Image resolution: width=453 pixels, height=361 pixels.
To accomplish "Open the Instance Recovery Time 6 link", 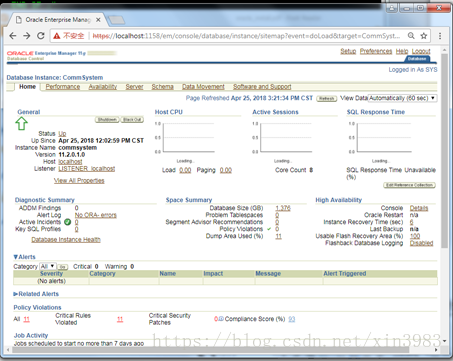I will (x=412, y=222).
